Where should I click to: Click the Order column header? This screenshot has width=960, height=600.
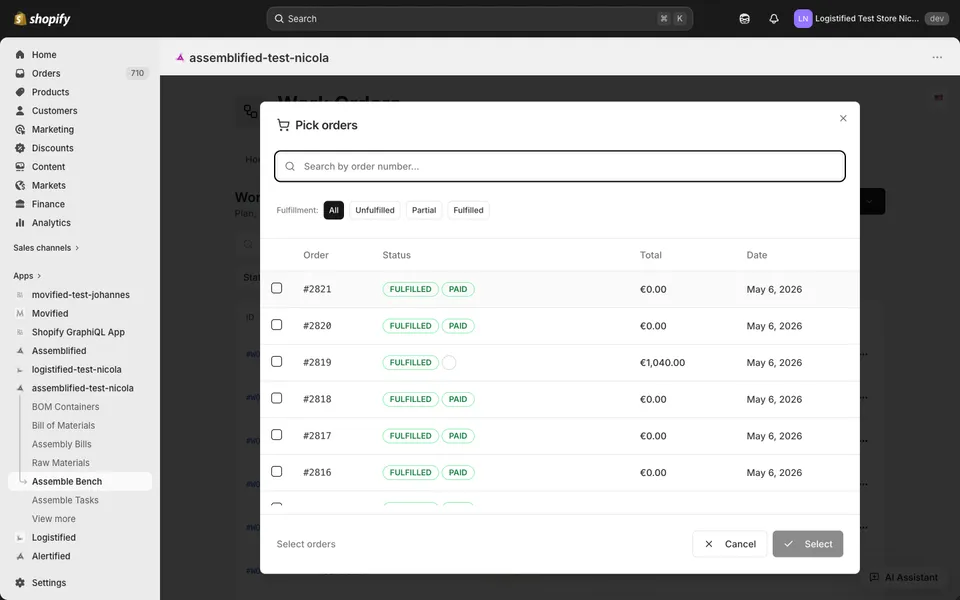[316, 255]
